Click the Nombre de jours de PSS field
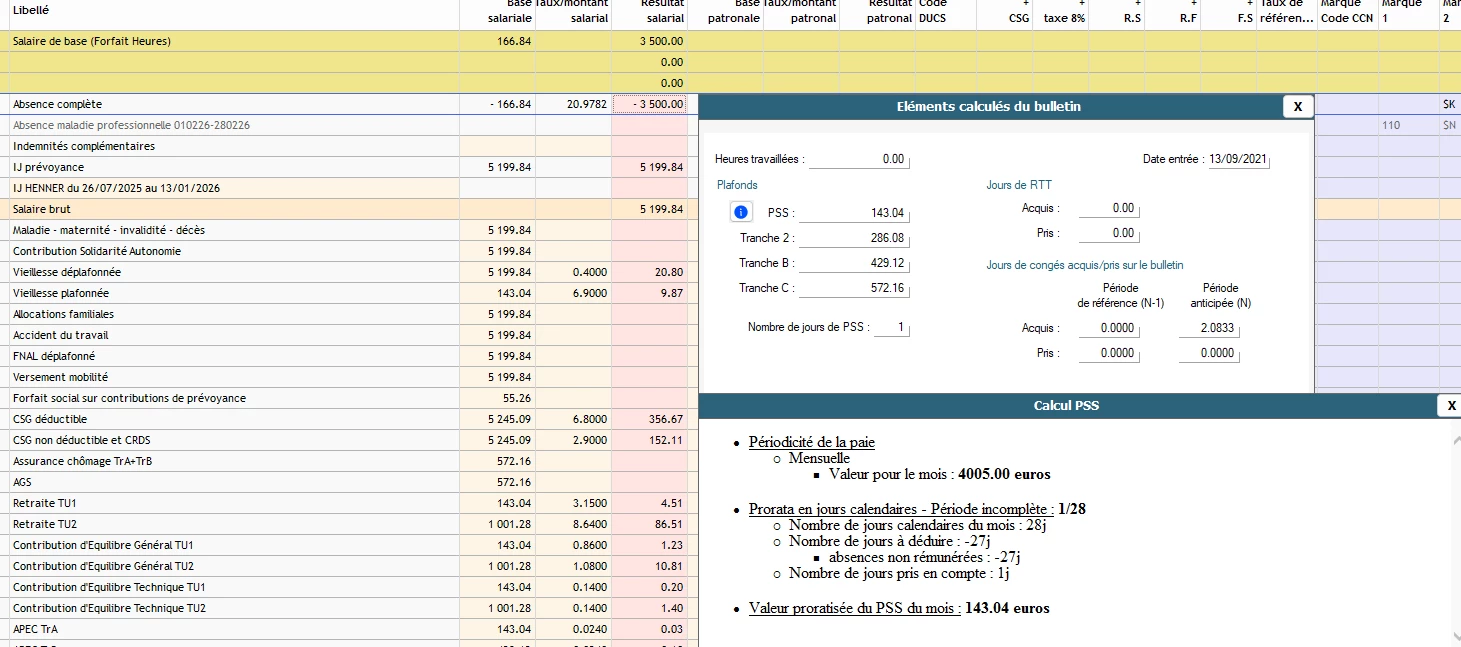This screenshot has height=647, width=1461. coord(892,328)
